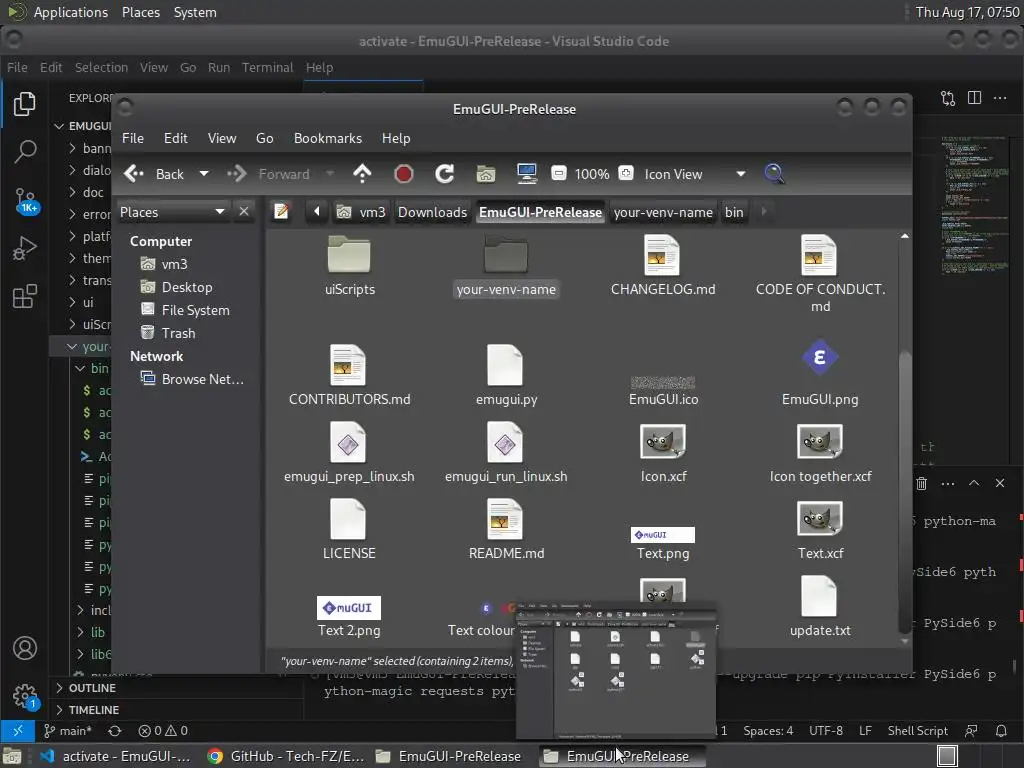This screenshot has height=768, width=1024.
Task: Select the EmuGUI.png file icon
Action: pos(820,358)
